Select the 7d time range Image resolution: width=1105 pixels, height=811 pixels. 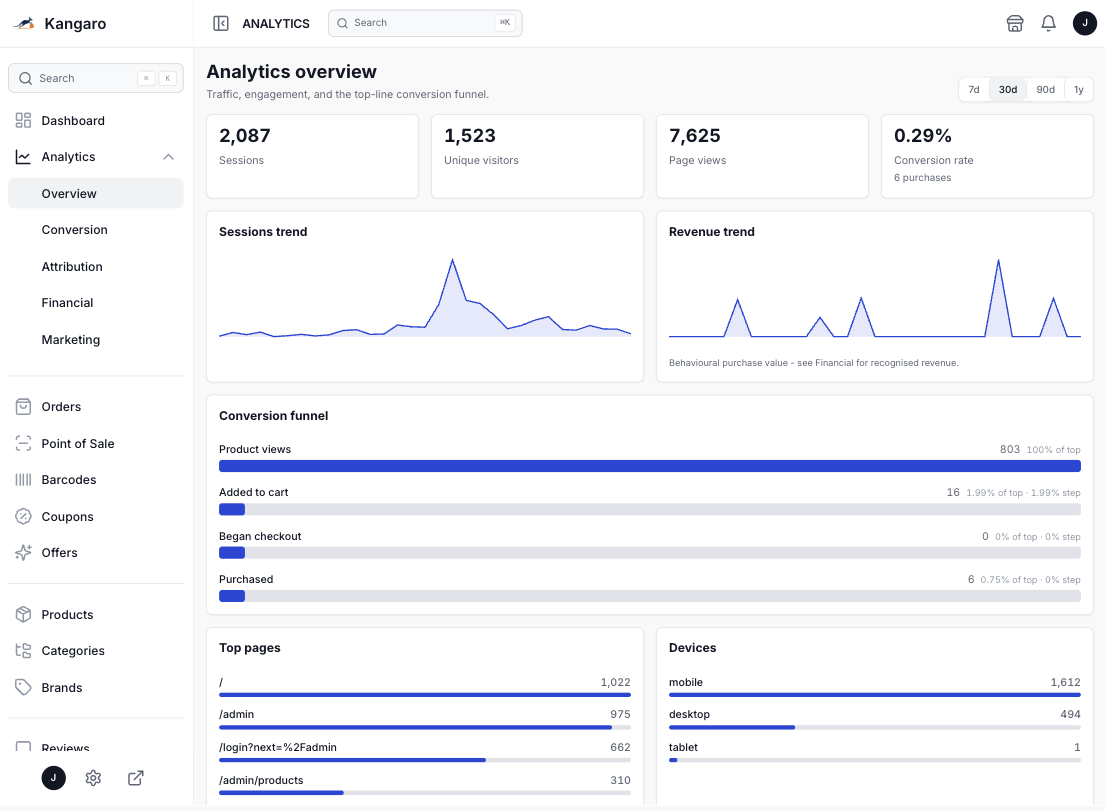pyautogui.click(x=974, y=89)
